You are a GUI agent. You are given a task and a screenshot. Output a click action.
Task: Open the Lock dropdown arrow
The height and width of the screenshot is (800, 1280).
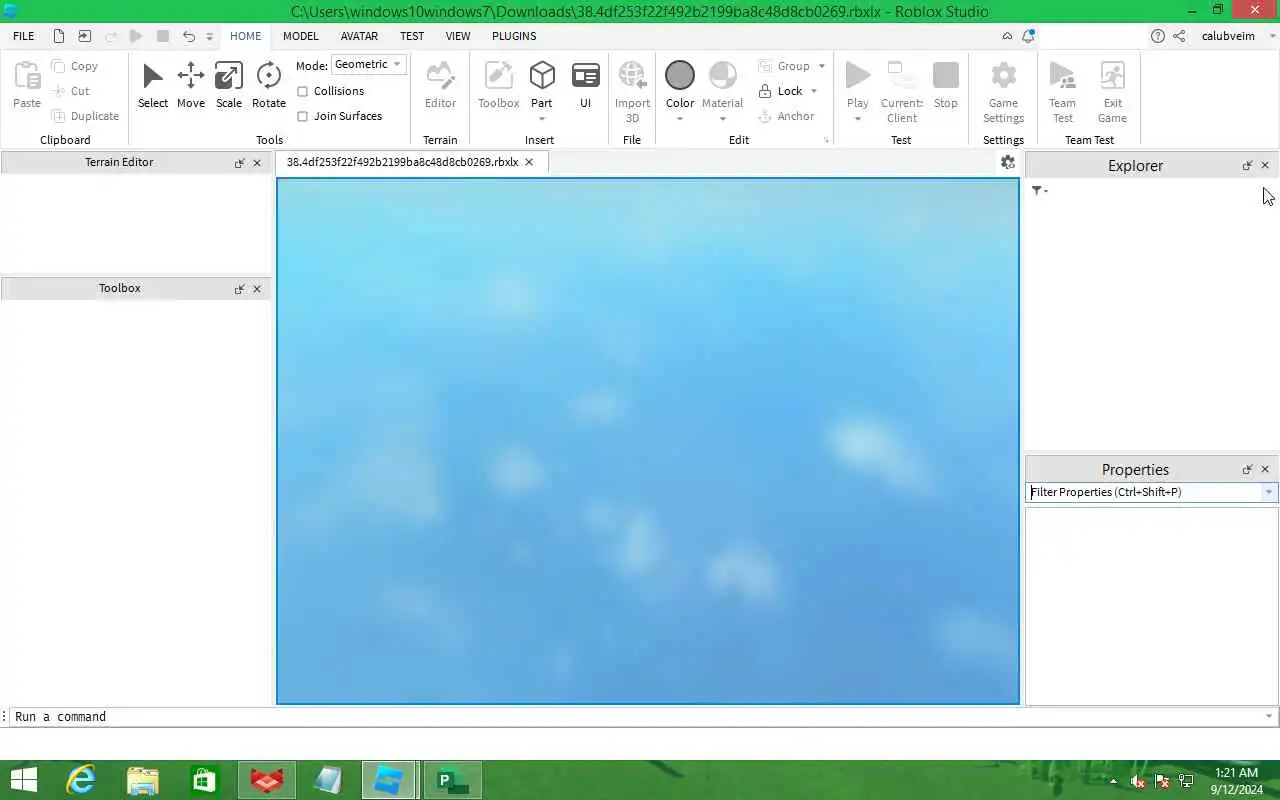tap(813, 91)
